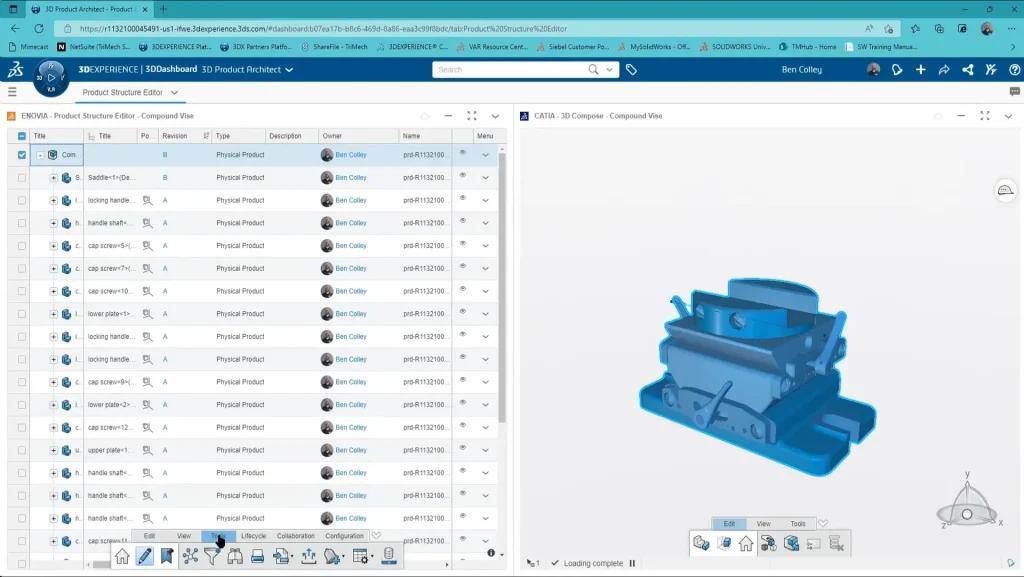The height and width of the screenshot is (577, 1024).
Task: Collapse the Compound Vise root node
Action: (40, 155)
